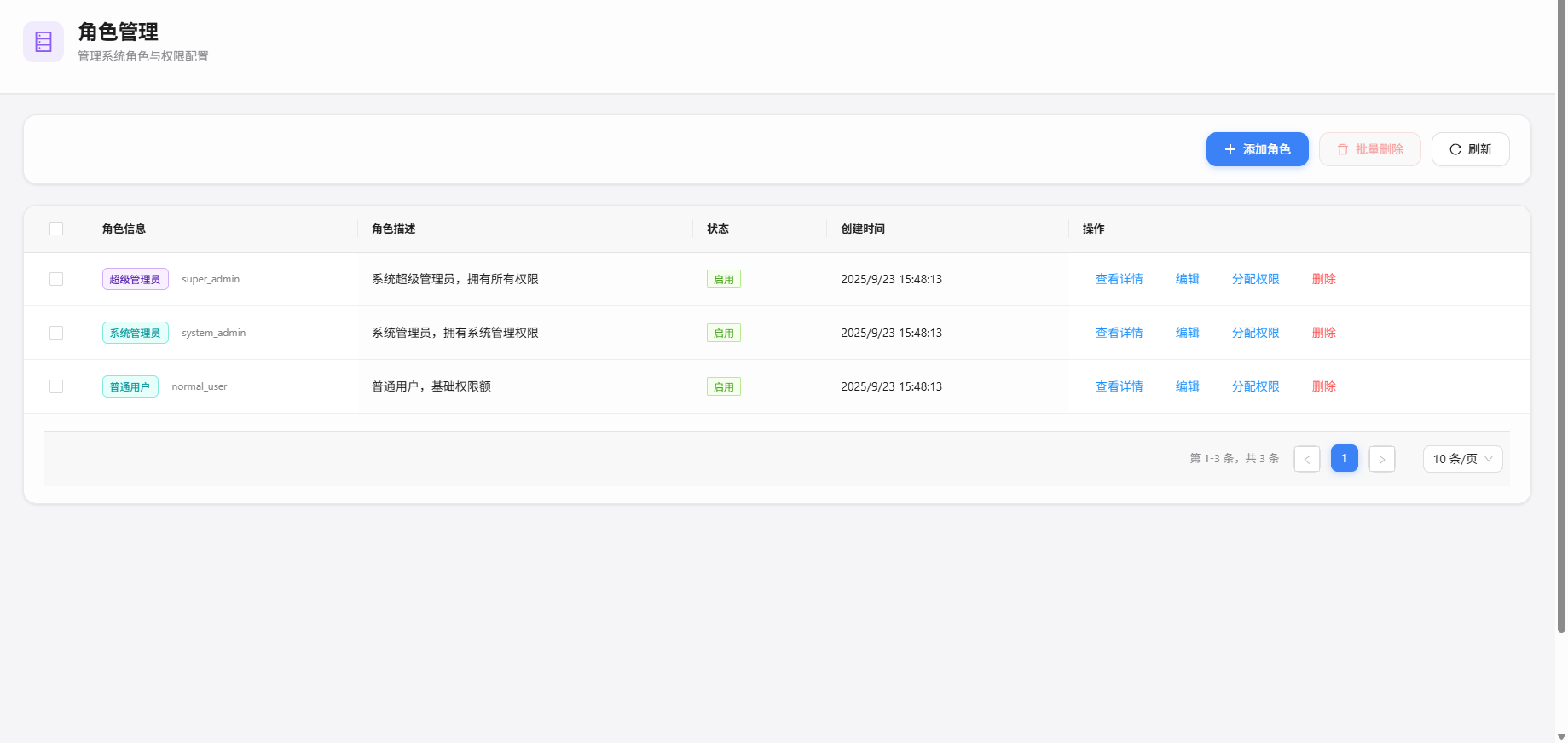Delete the system_admin role via 删除
The width and height of the screenshot is (1568, 743).
click(1323, 333)
